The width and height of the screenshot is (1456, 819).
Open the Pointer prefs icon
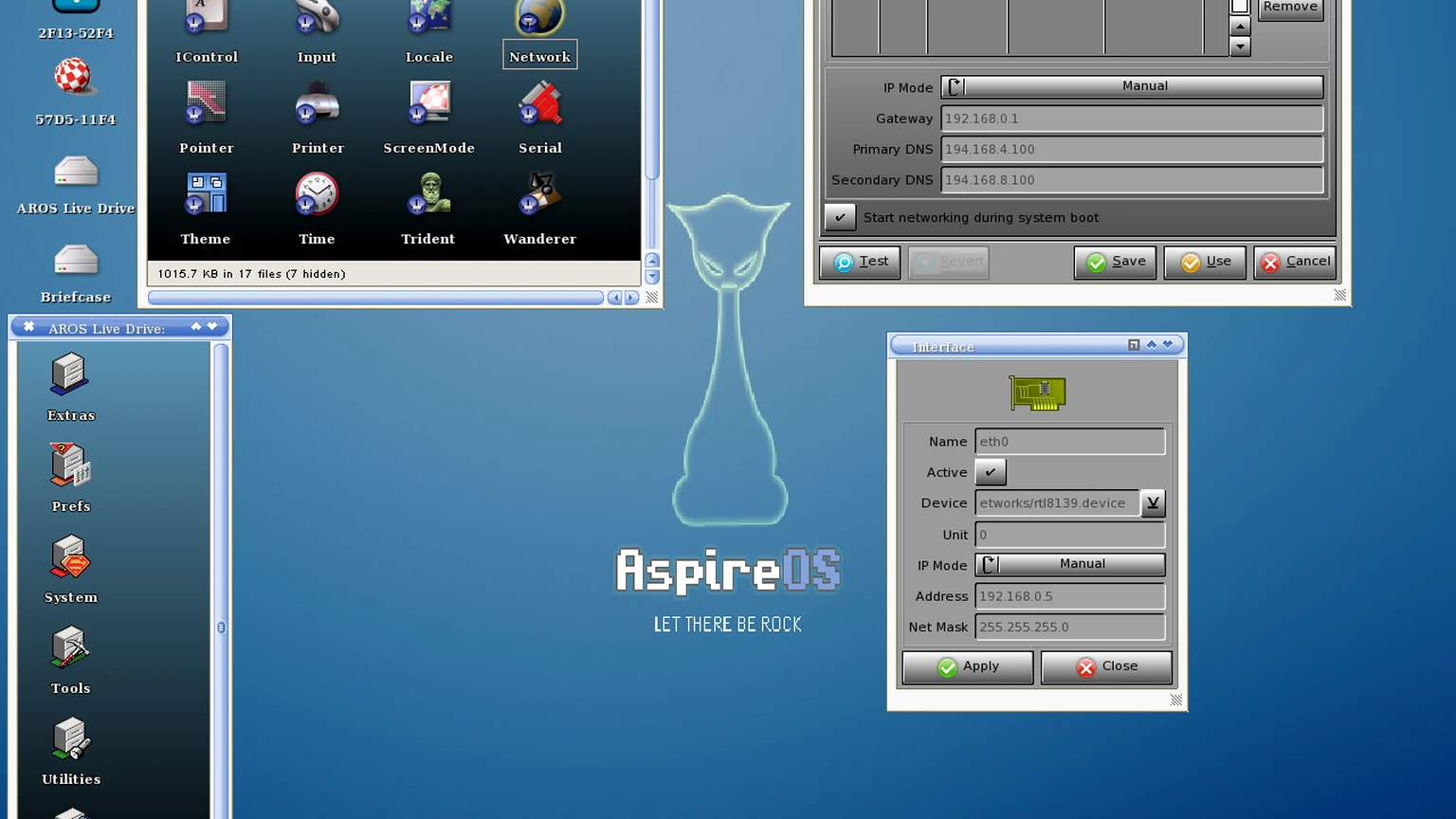click(x=207, y=118)
